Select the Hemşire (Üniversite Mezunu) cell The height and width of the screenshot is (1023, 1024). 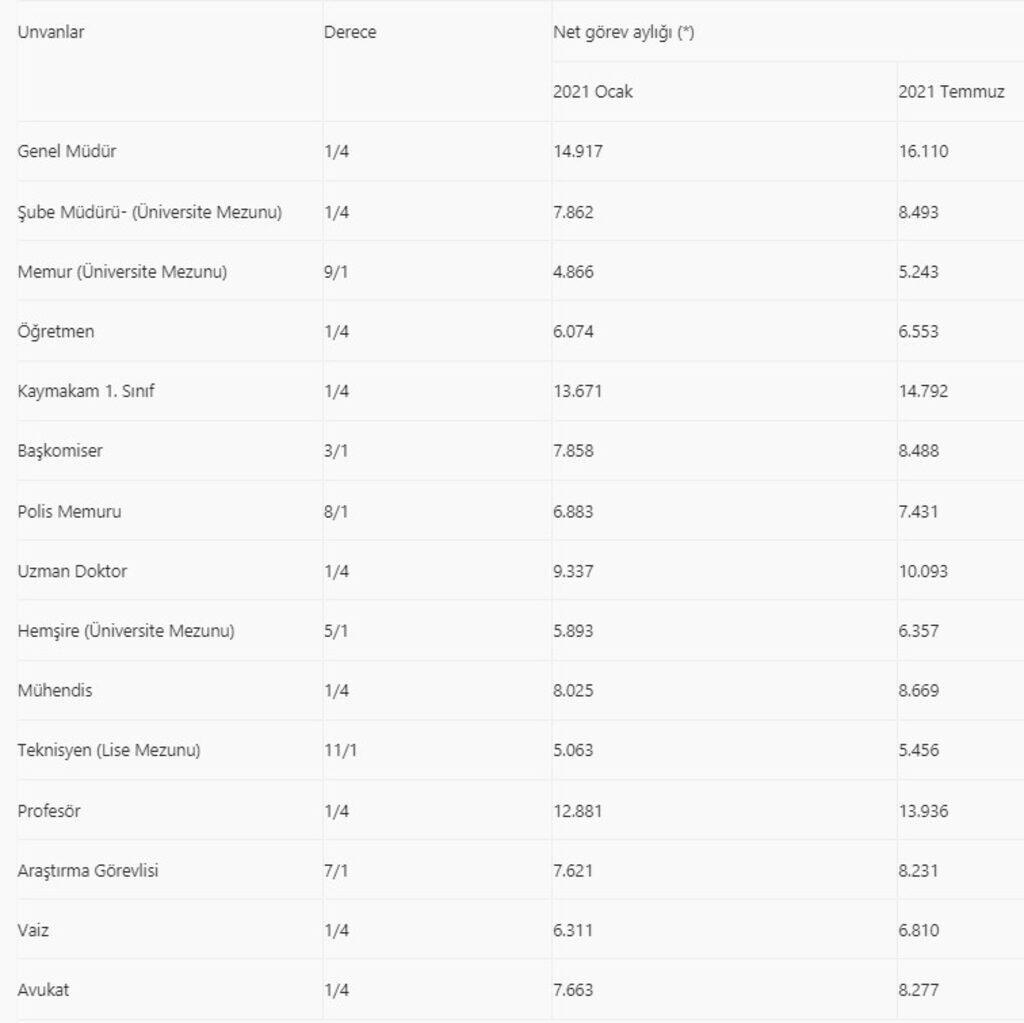tap(126, 631)
